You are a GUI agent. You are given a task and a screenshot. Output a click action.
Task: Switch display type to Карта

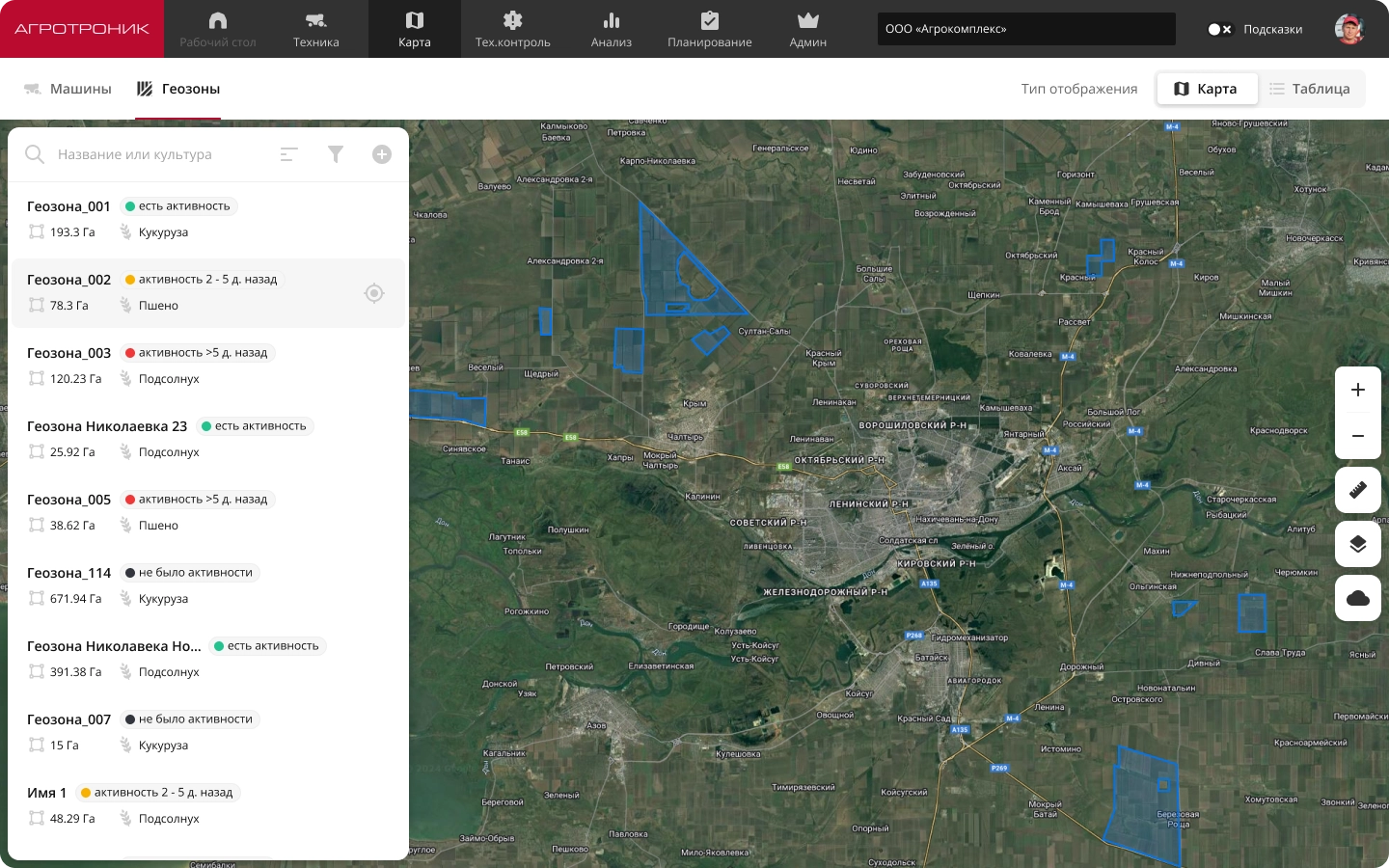[1207, 89]
